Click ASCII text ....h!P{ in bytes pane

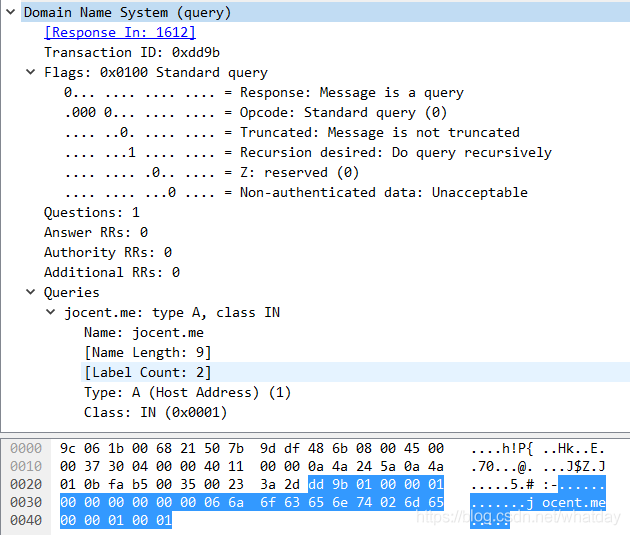point(502,448)
